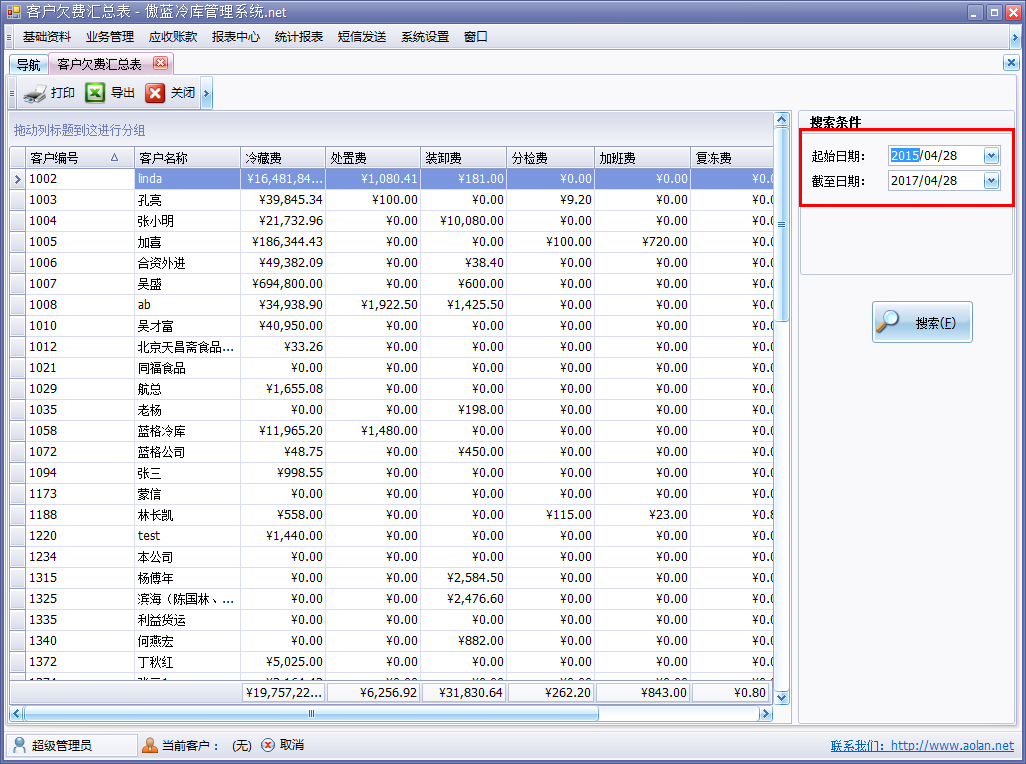Open the 起始日期 date dropdown

coord(991,156)
